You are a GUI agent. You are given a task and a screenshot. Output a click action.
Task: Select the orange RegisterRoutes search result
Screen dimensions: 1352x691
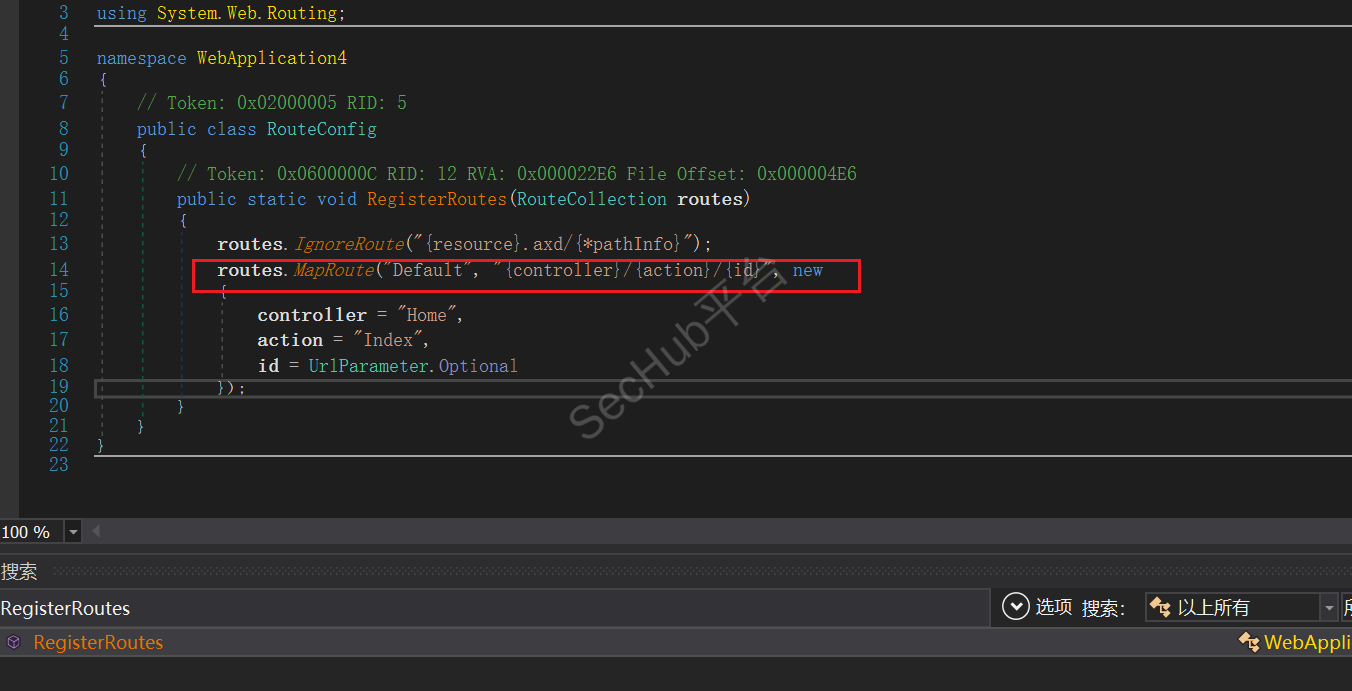point(98,642)
